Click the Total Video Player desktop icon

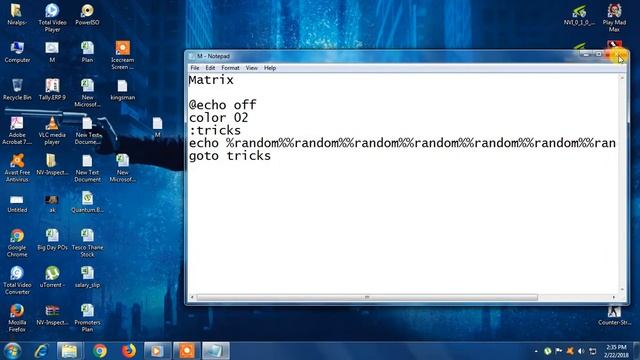coord(52,17)
